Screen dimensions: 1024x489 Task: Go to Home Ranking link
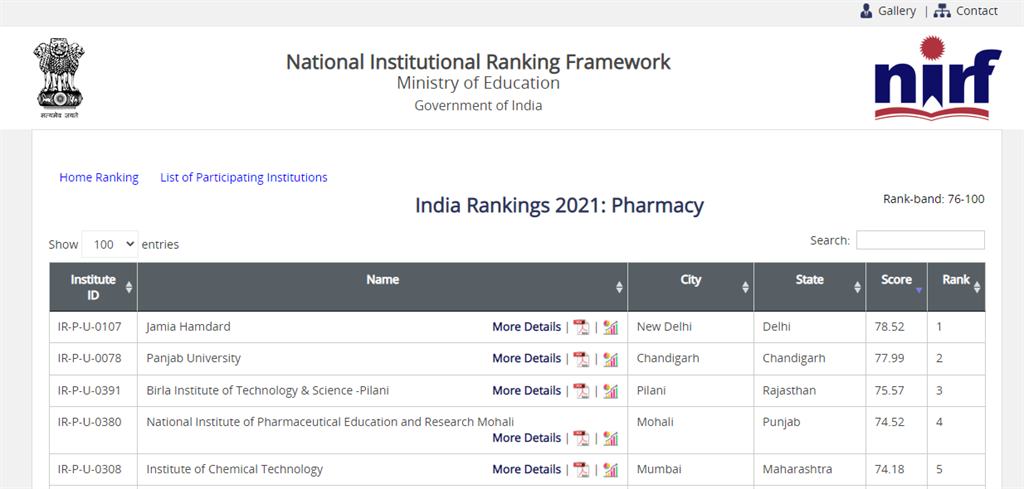(99, 178)
